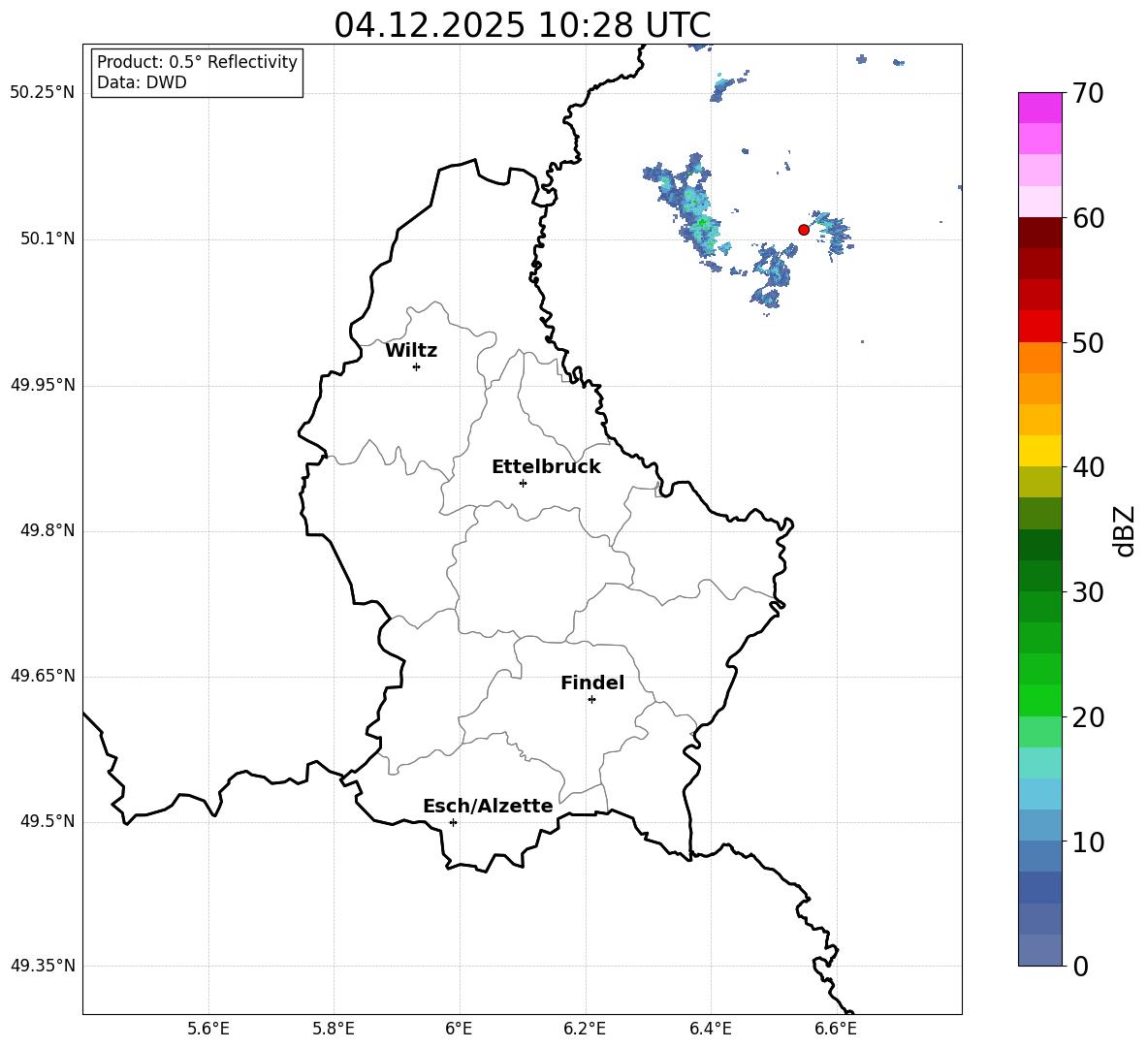This screenshot has width=1148, height=1048.
Task: Click the dBZ colorbar axis label
Action: pos(1124,530)
